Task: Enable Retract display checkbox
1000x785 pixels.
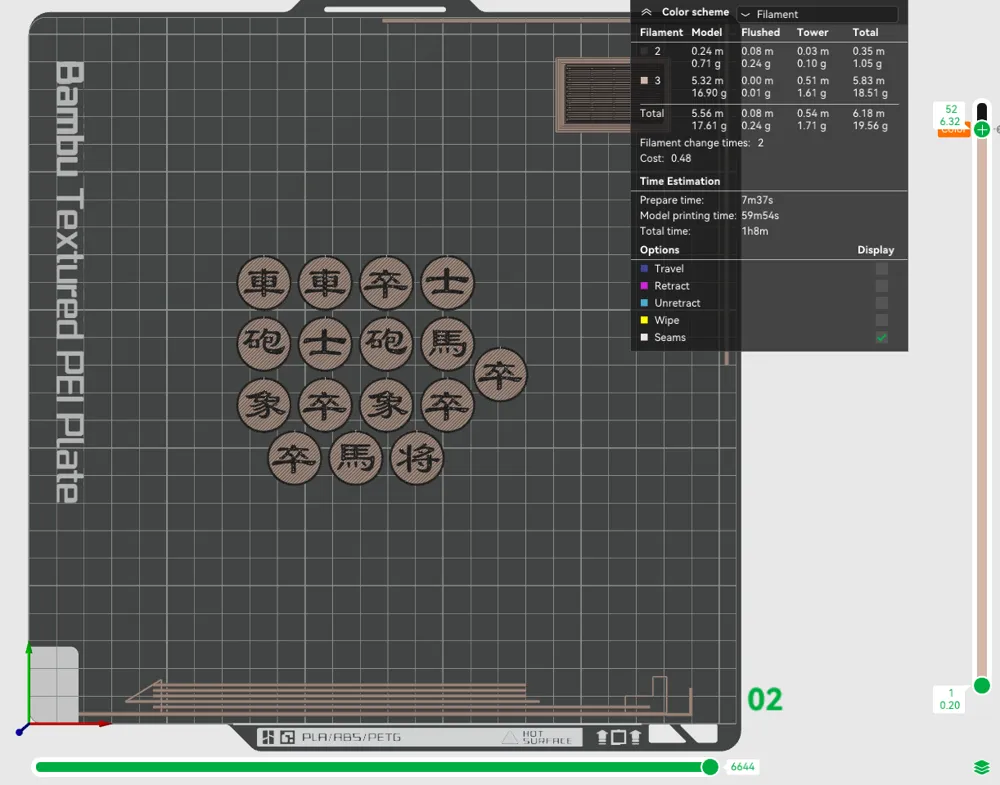Action: pyautogui.click(x=881, y=286)
